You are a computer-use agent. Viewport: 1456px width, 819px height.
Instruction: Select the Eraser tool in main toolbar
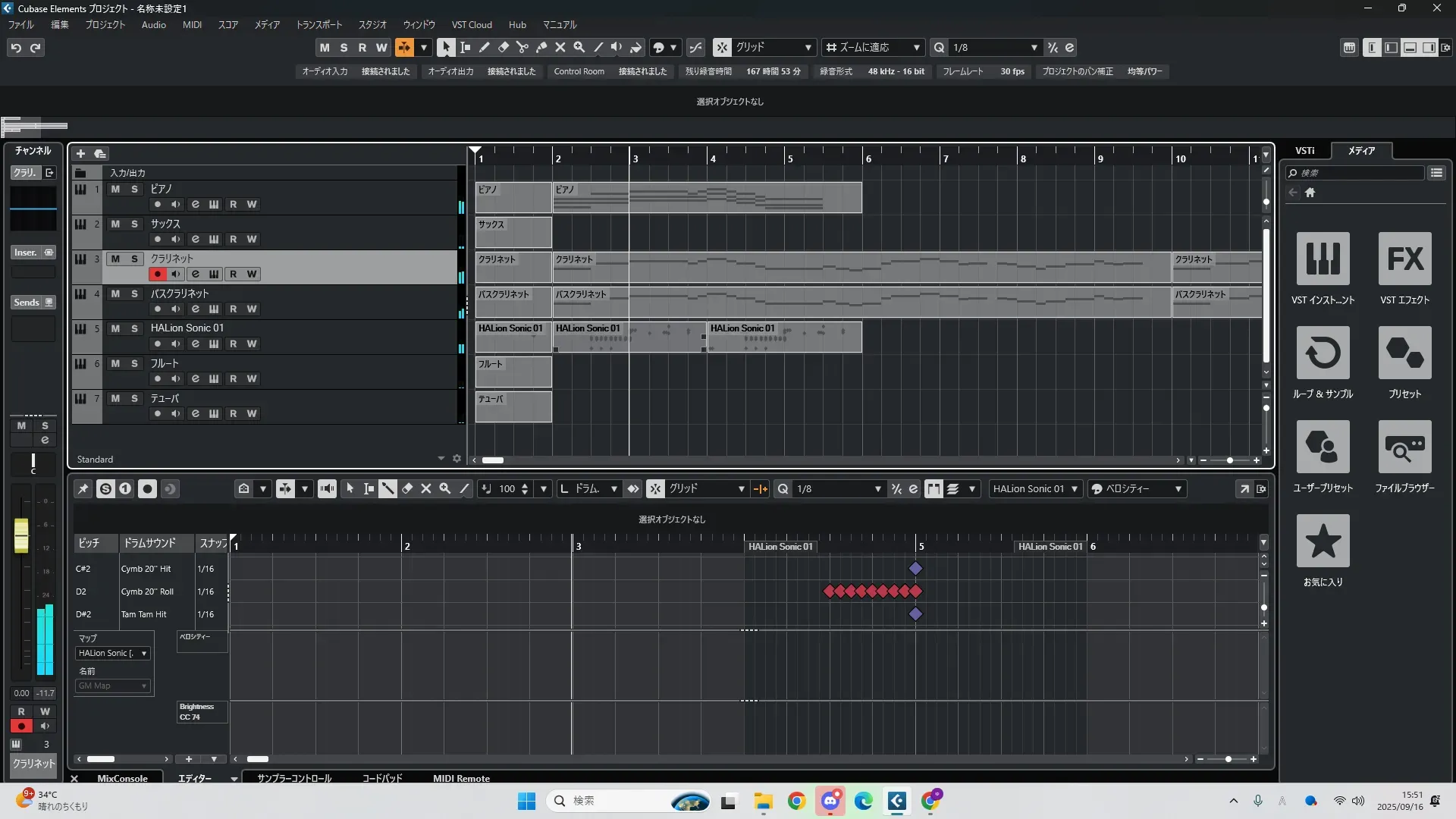point(504,47)
